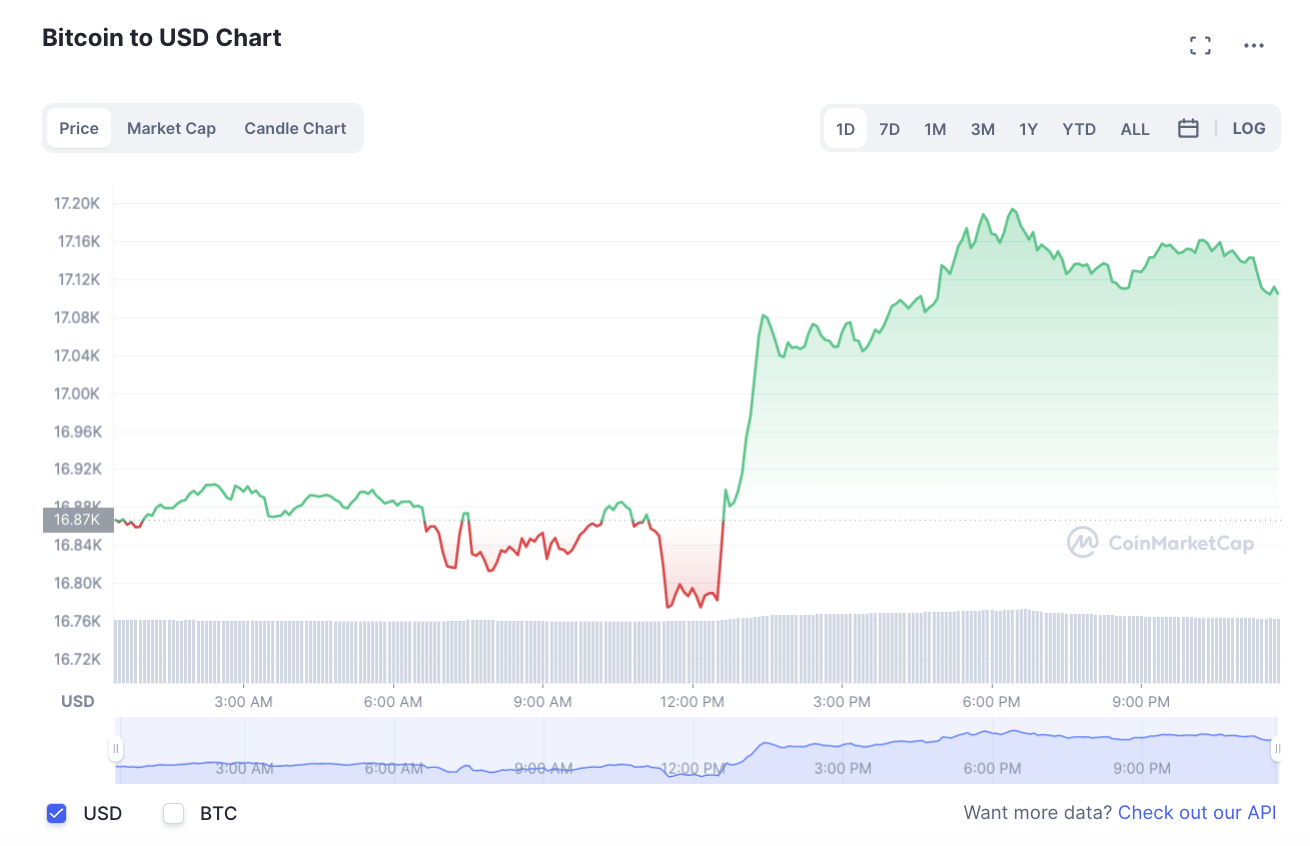Open the Check out our API link

pyautogui.click(x=1197, y=812)
